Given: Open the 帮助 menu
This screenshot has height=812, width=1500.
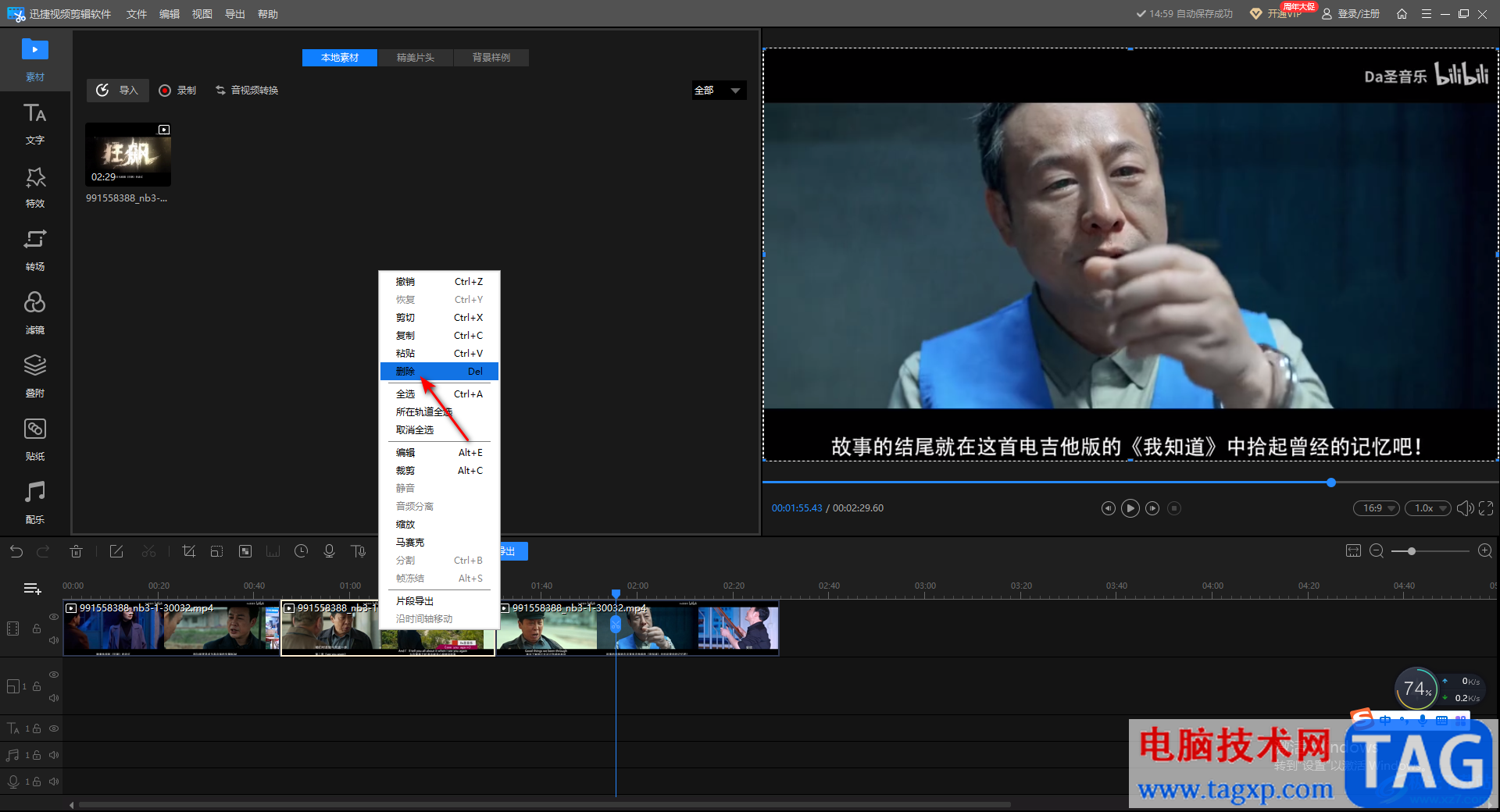Looking at the screenshot, I should (x=268, y=14).
